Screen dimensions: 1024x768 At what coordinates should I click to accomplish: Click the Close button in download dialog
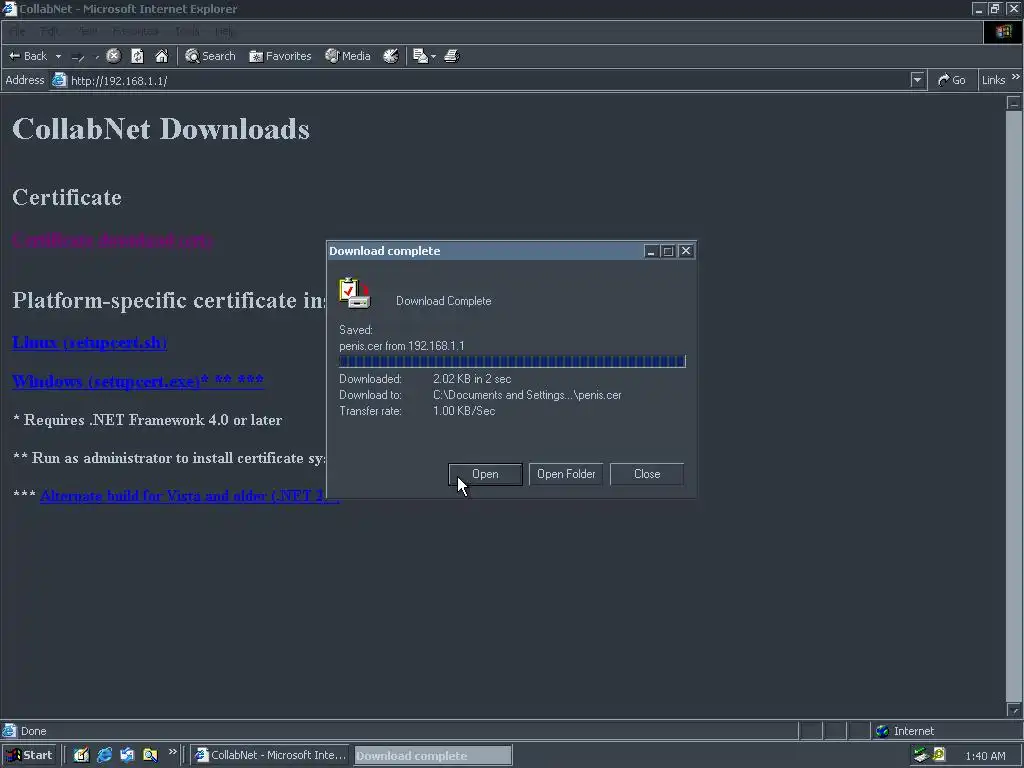(x=647, y=474)
